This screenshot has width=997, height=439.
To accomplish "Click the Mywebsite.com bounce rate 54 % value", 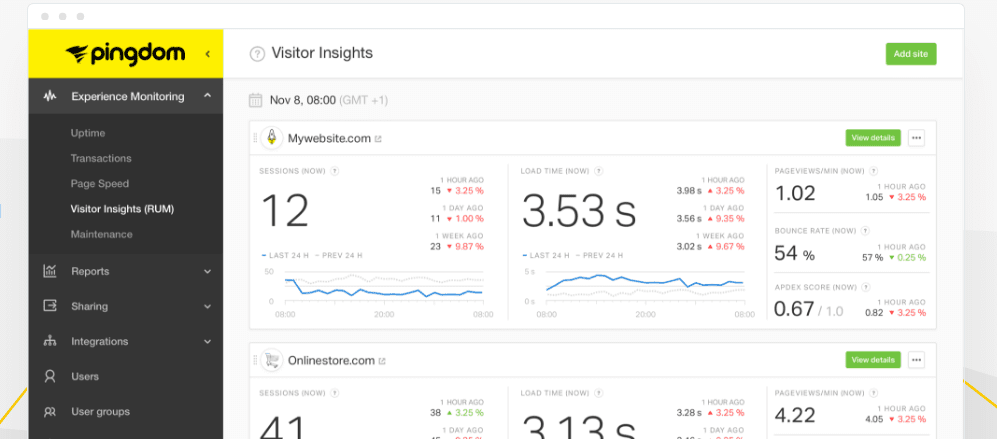I will click(x=794, y=254).
